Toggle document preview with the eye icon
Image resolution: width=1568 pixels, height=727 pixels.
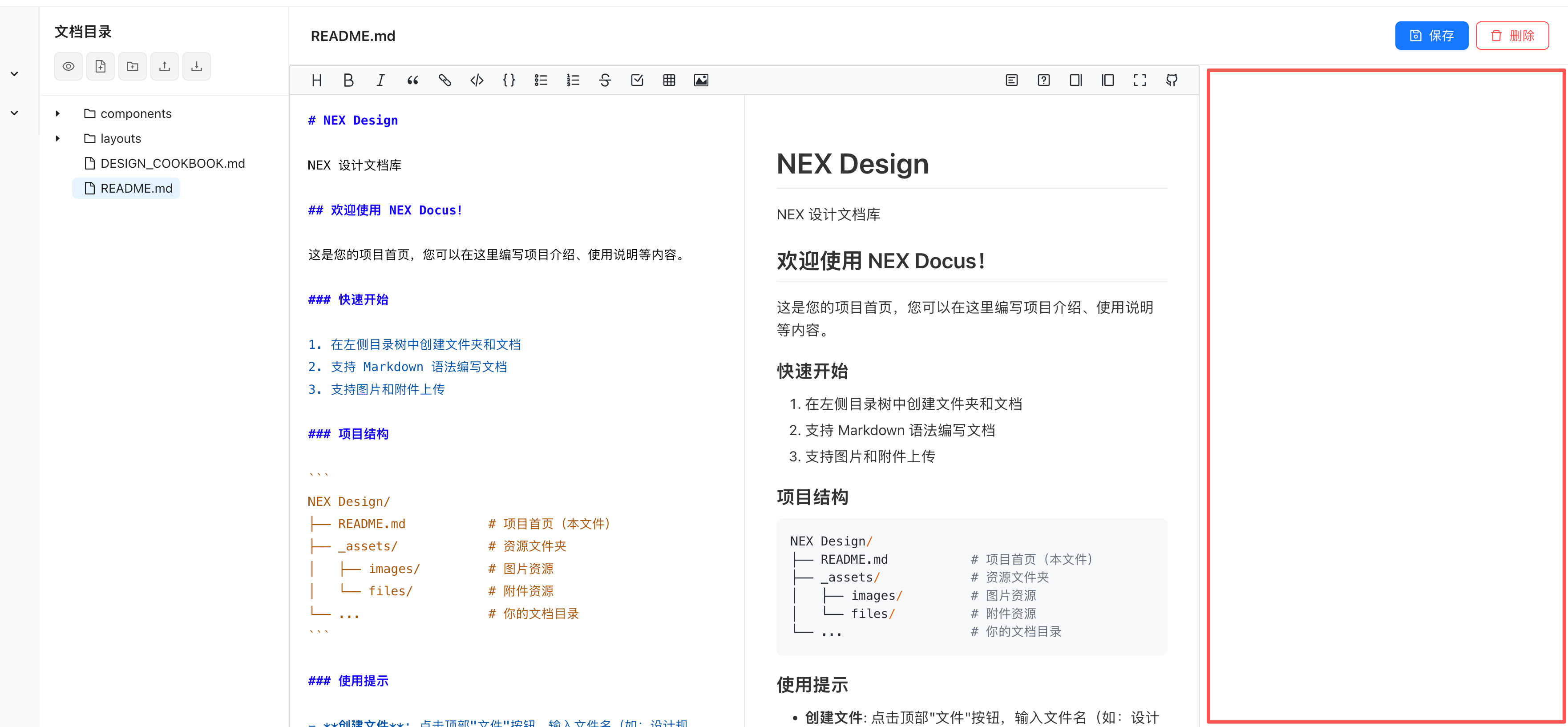click(69, 66)
